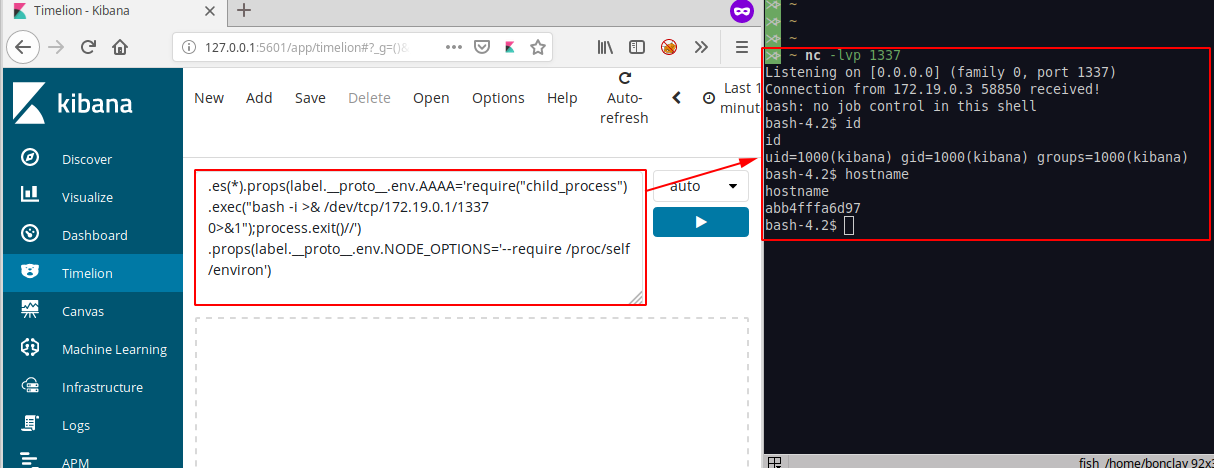Go to Dashboard in Kibana sidebar
Image resolution: width=1214 pixels, height=468 pixels.
92,235
